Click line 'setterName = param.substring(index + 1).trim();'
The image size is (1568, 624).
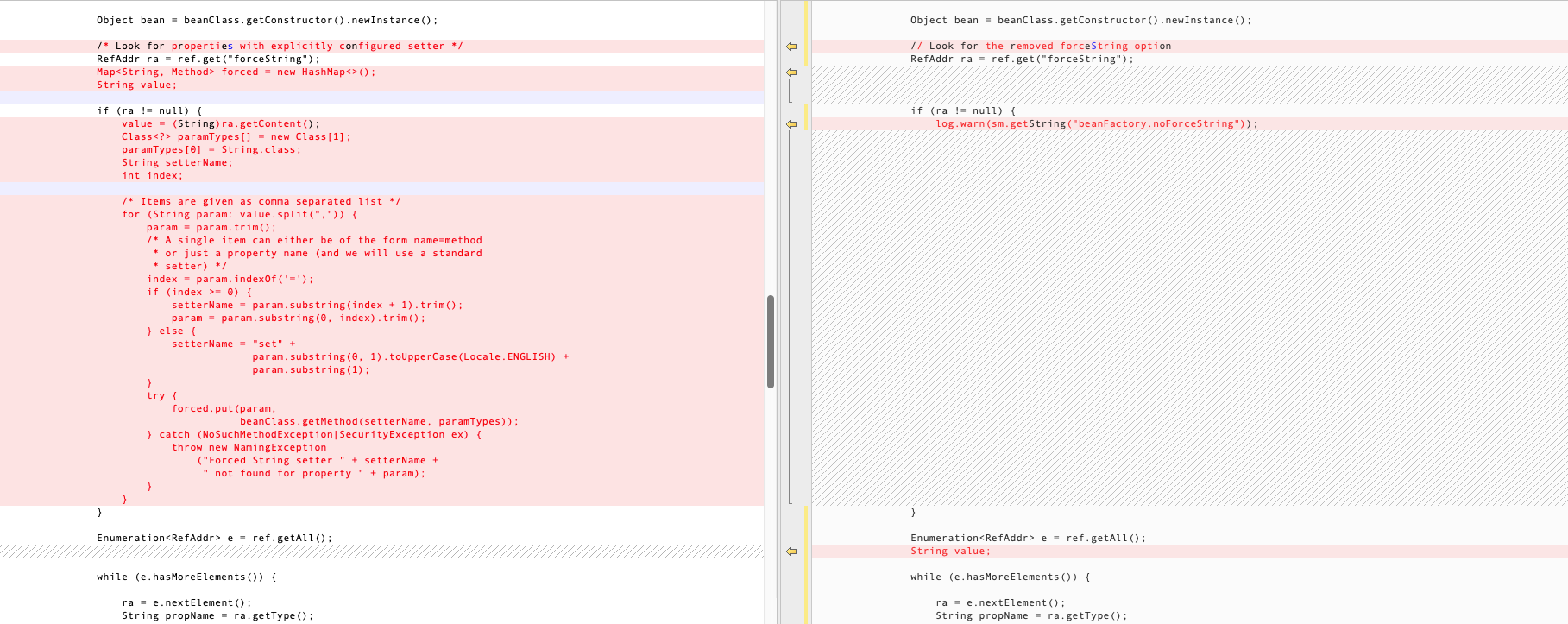[318, 306]
